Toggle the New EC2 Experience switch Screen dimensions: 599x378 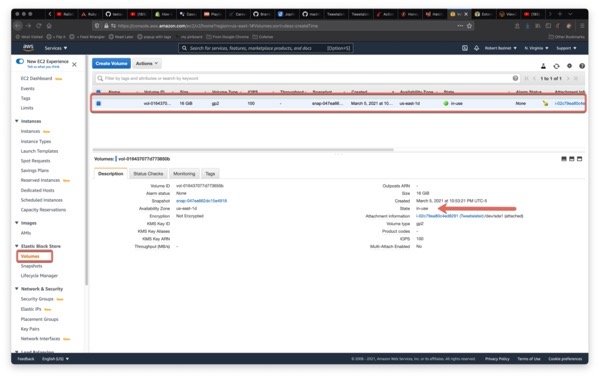[19, 61]
